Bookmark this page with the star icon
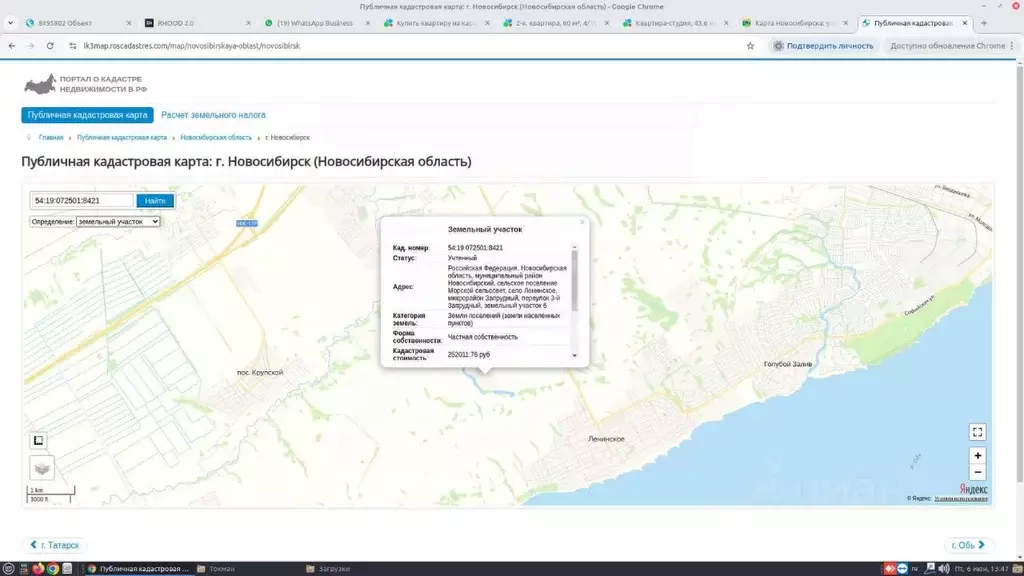This screenshot has width=1024, height=576. click(750, 46)
